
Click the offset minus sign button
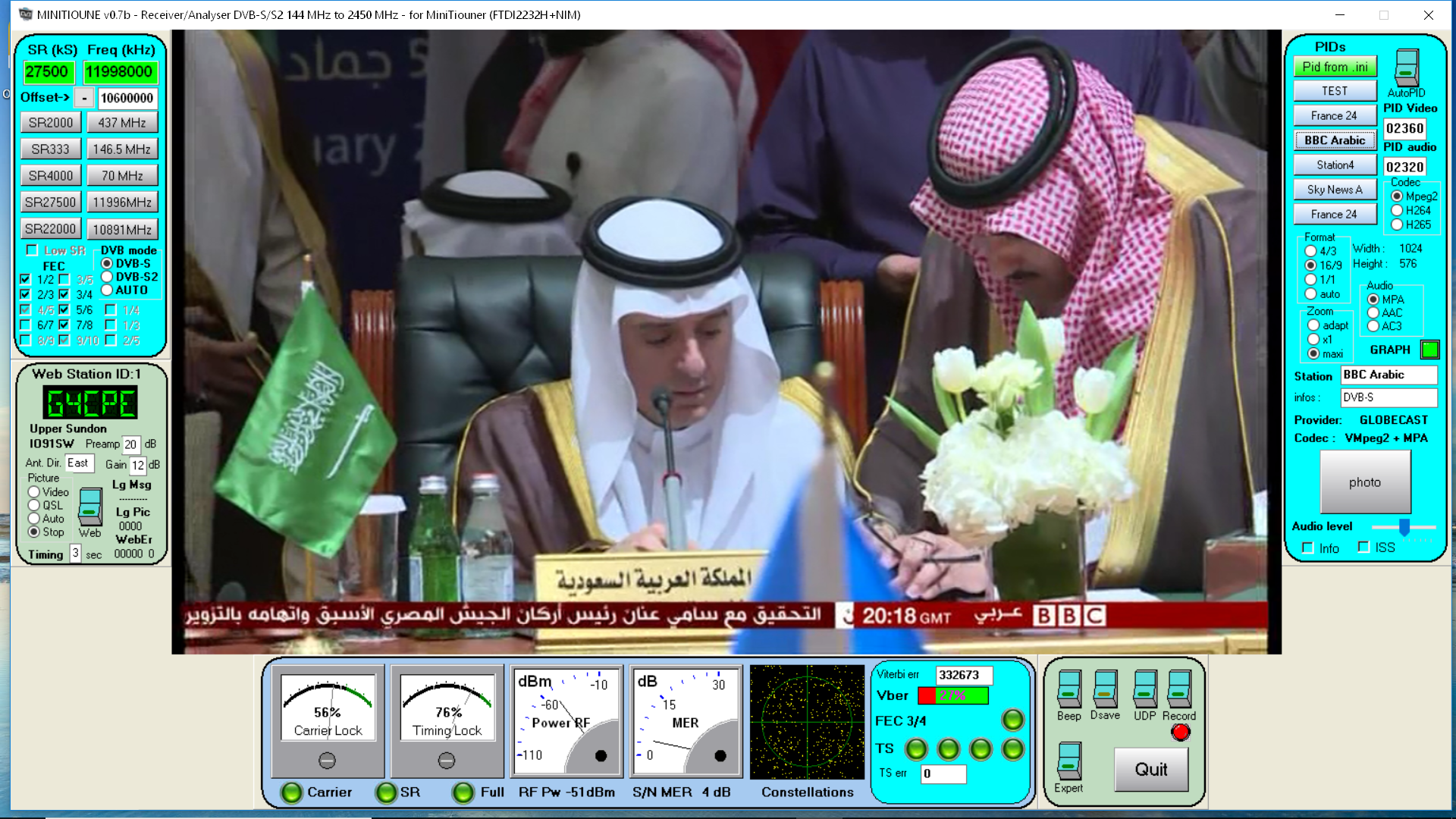(x=84, y=98)
